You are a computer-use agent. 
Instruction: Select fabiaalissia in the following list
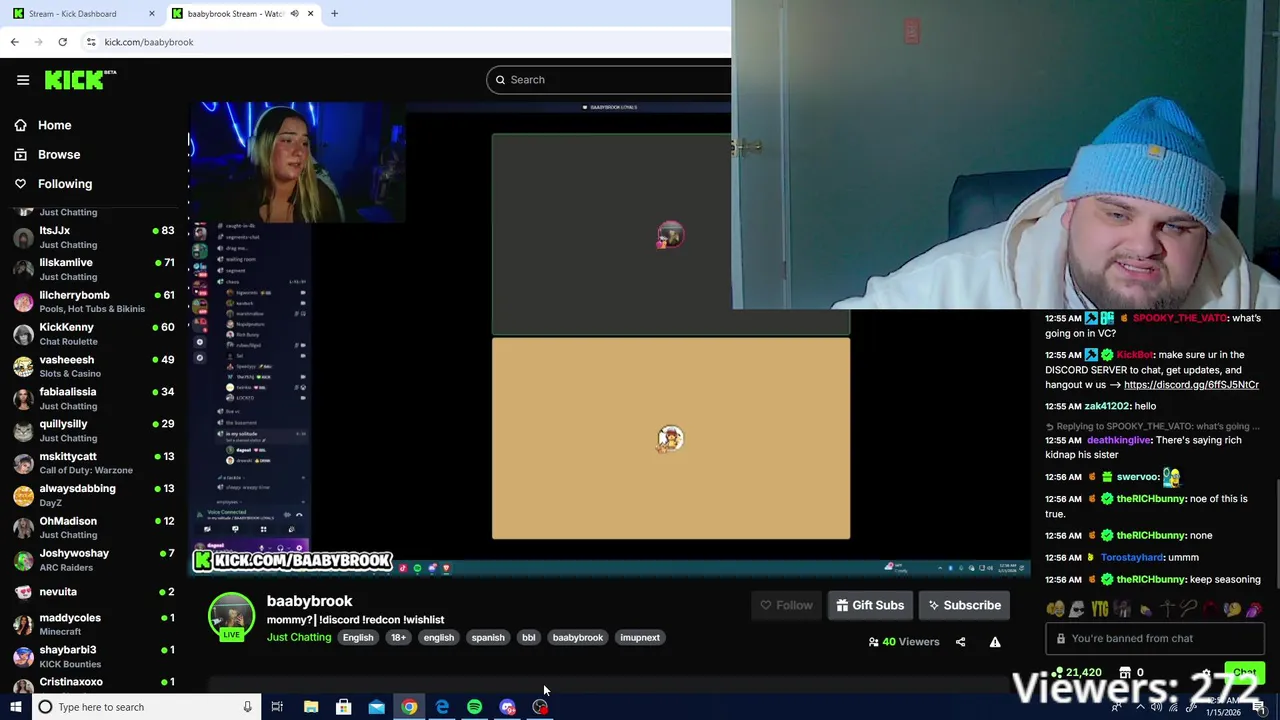(x=94, y=398)
